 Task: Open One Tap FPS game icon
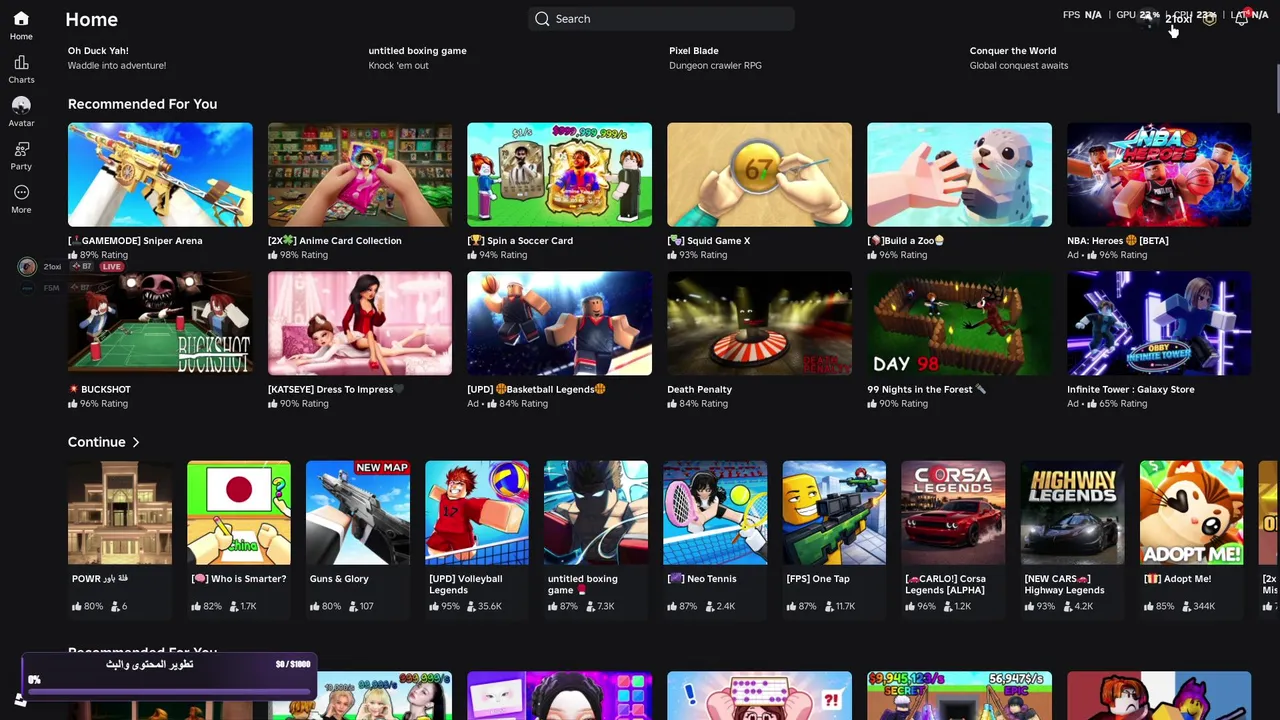pyautogui.click(x=834, y=513)
